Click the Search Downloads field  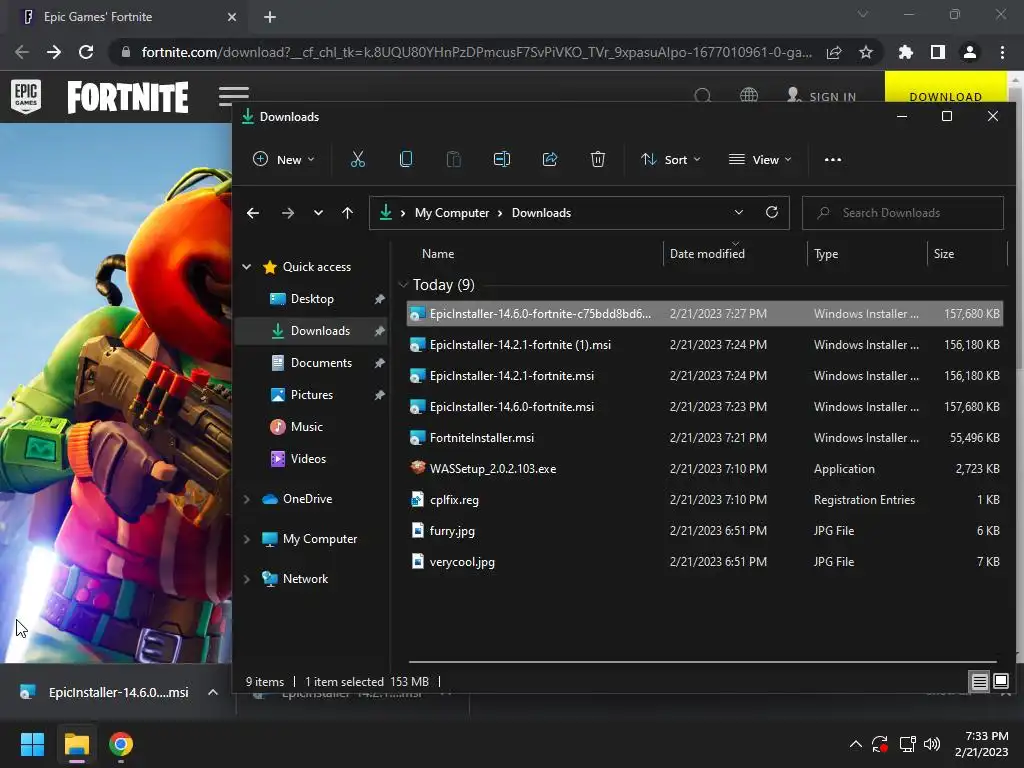(903, 213)
